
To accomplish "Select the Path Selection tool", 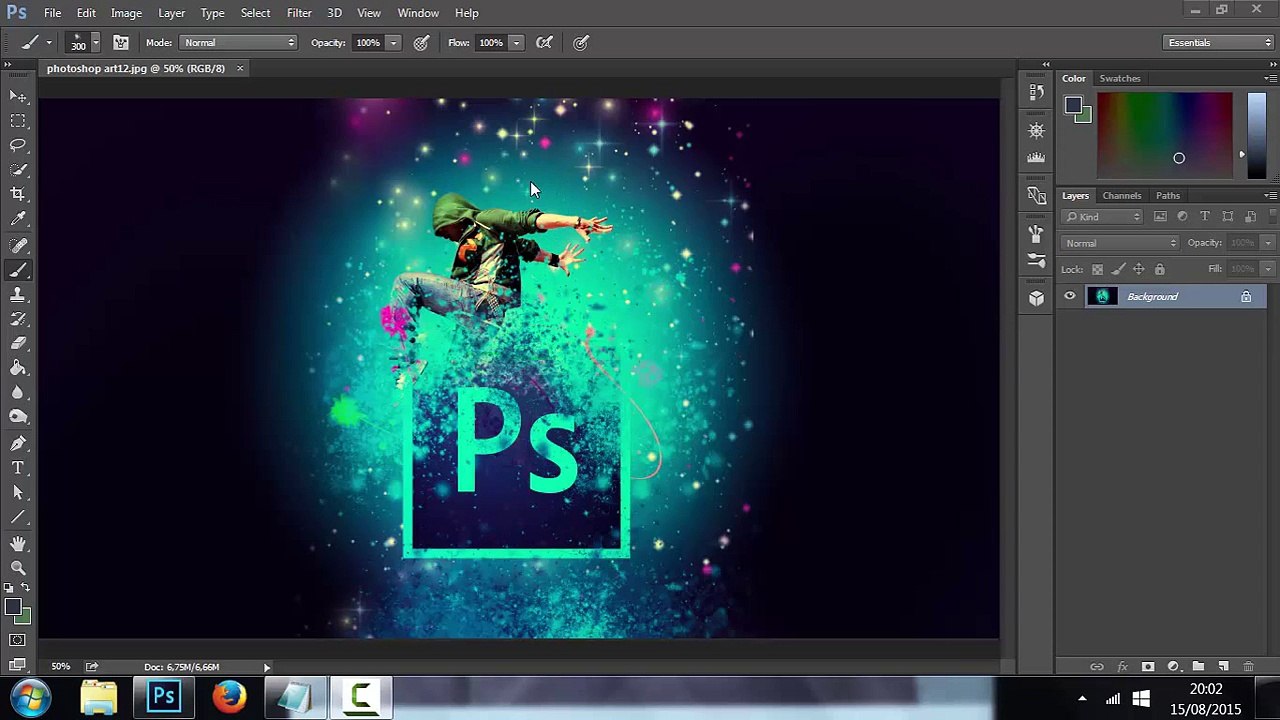I will (18, 492).
